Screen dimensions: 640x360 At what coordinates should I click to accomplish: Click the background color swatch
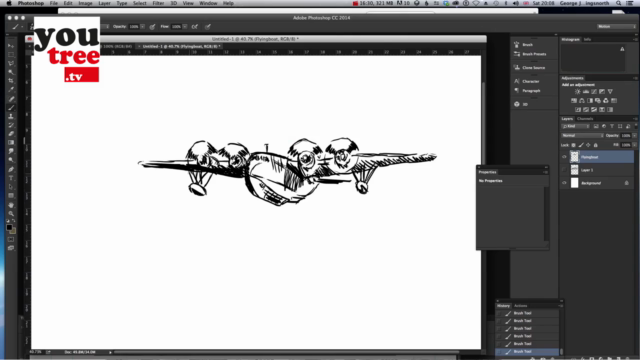(x=13, y=231)
